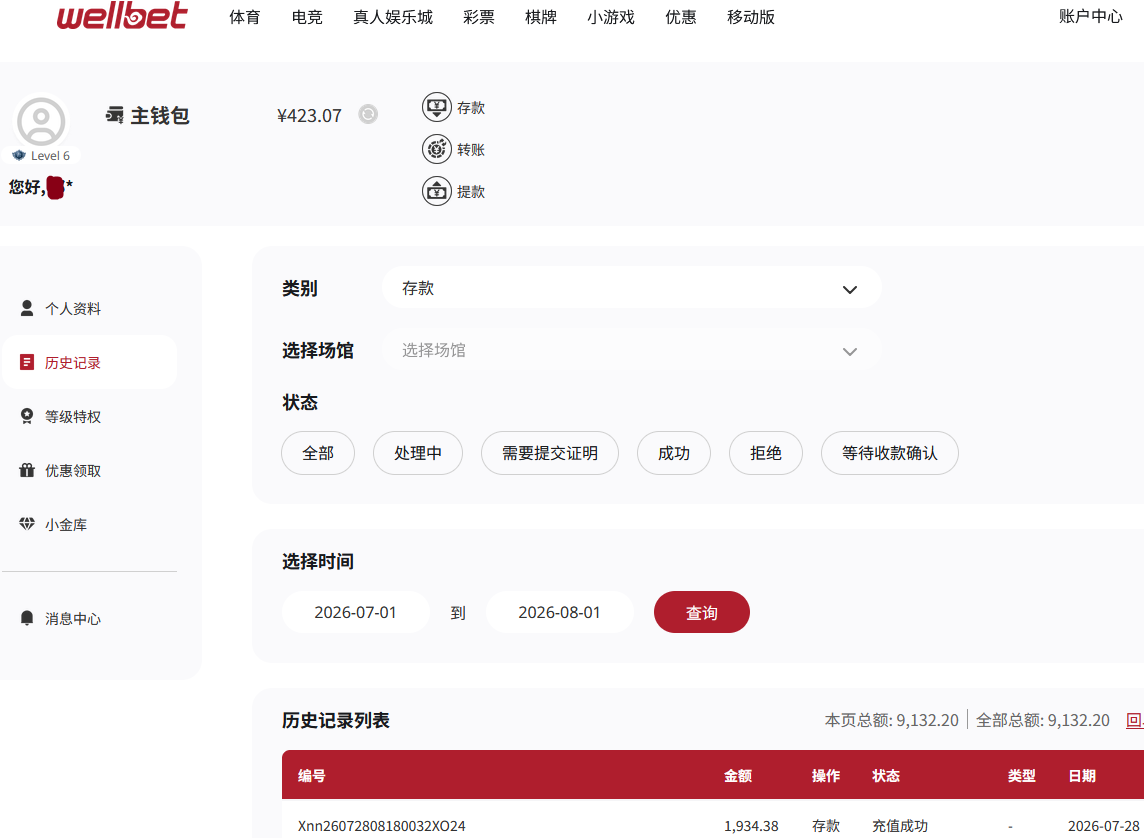This screenshot has height=838, width=1144.
Task: Select the 拒绝 status filter
Action: point(766,453)
